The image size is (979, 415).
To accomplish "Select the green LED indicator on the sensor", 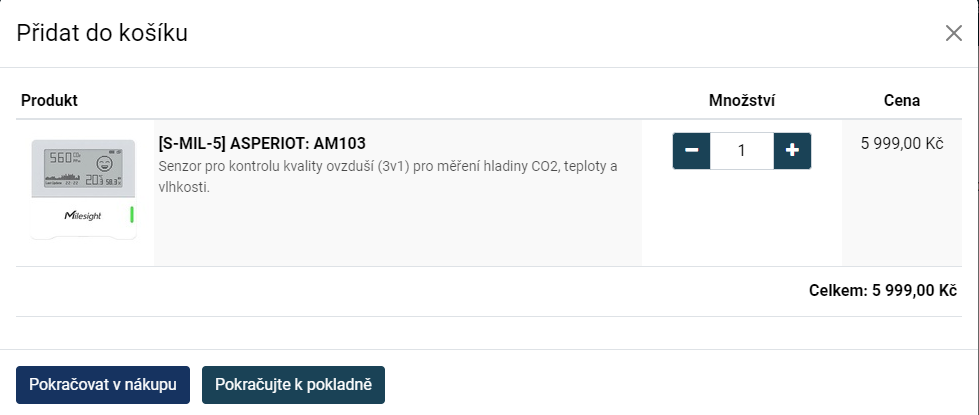I will coord(132,215).
